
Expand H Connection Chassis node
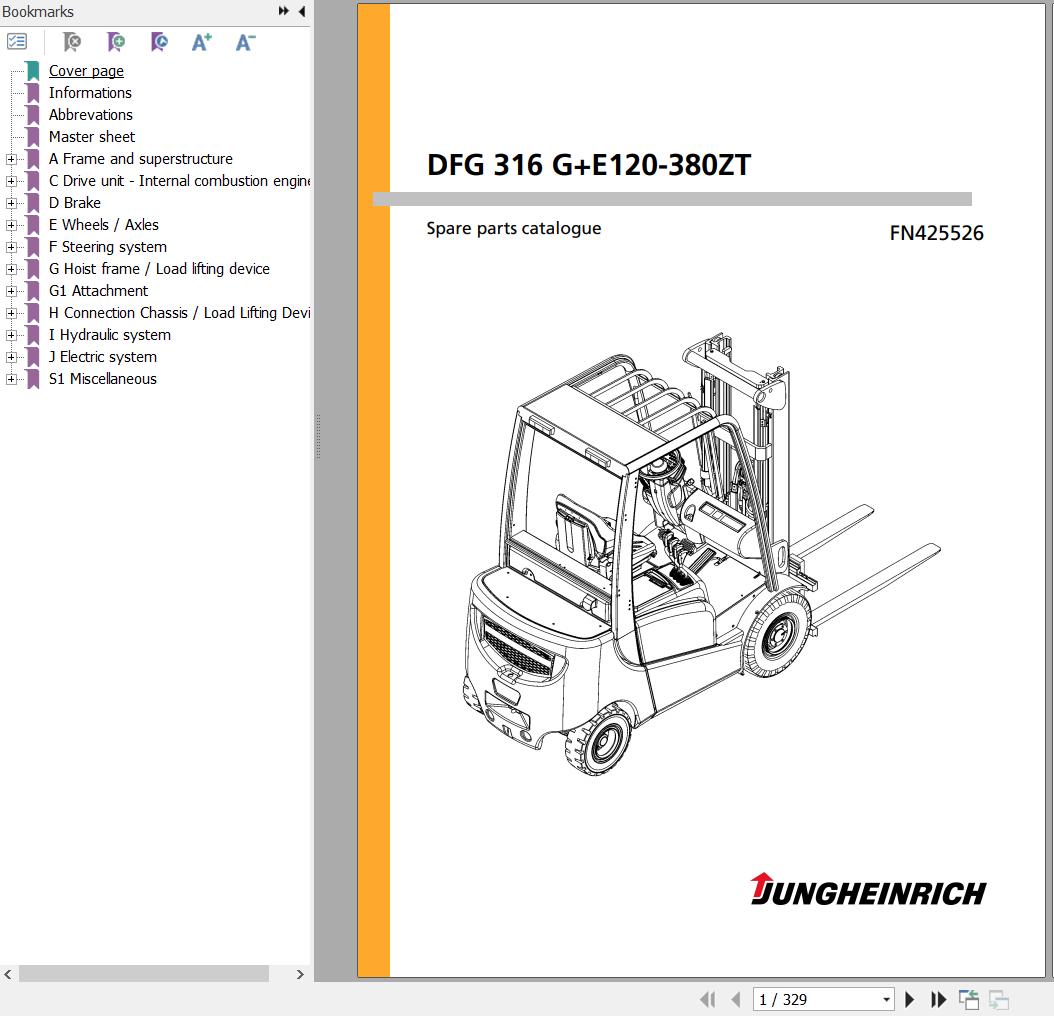coord(11,313)
